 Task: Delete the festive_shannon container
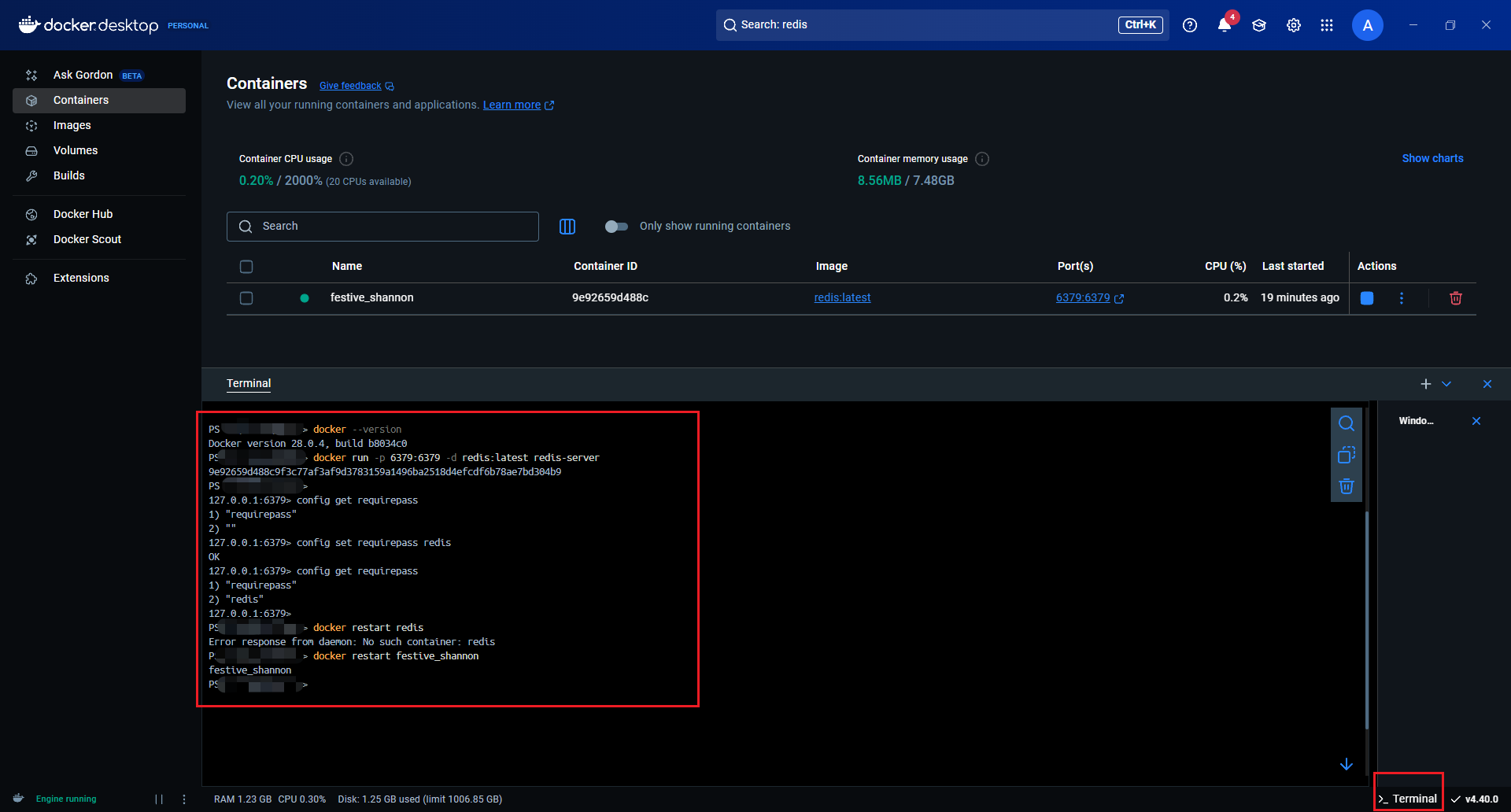(1455, 298)
